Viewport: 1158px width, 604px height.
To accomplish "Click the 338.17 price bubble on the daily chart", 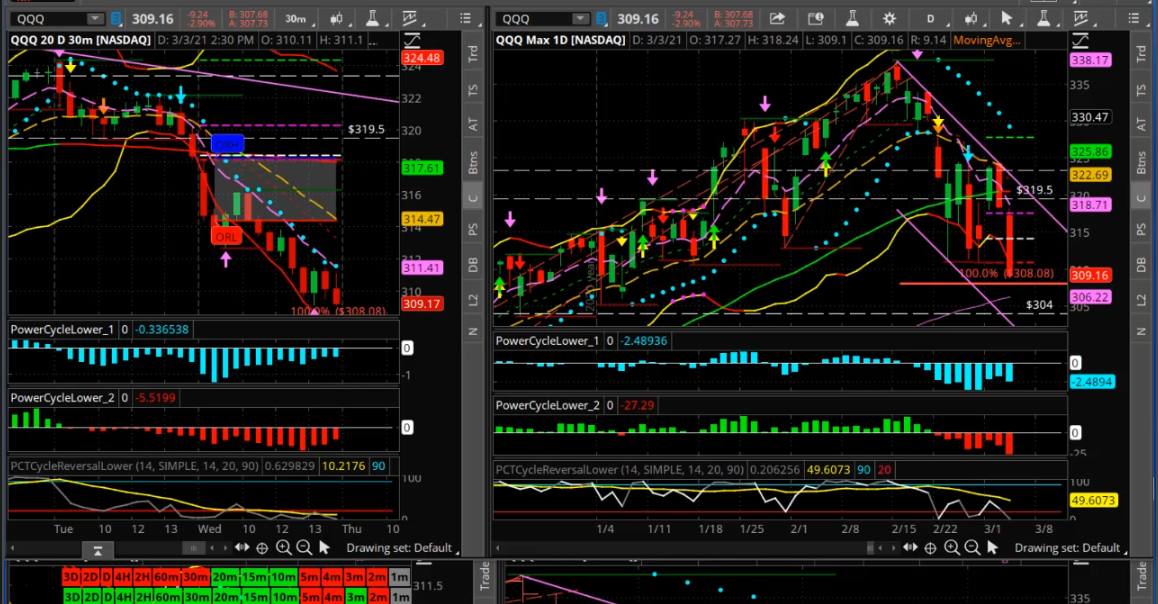I will tap(1090, 60).
